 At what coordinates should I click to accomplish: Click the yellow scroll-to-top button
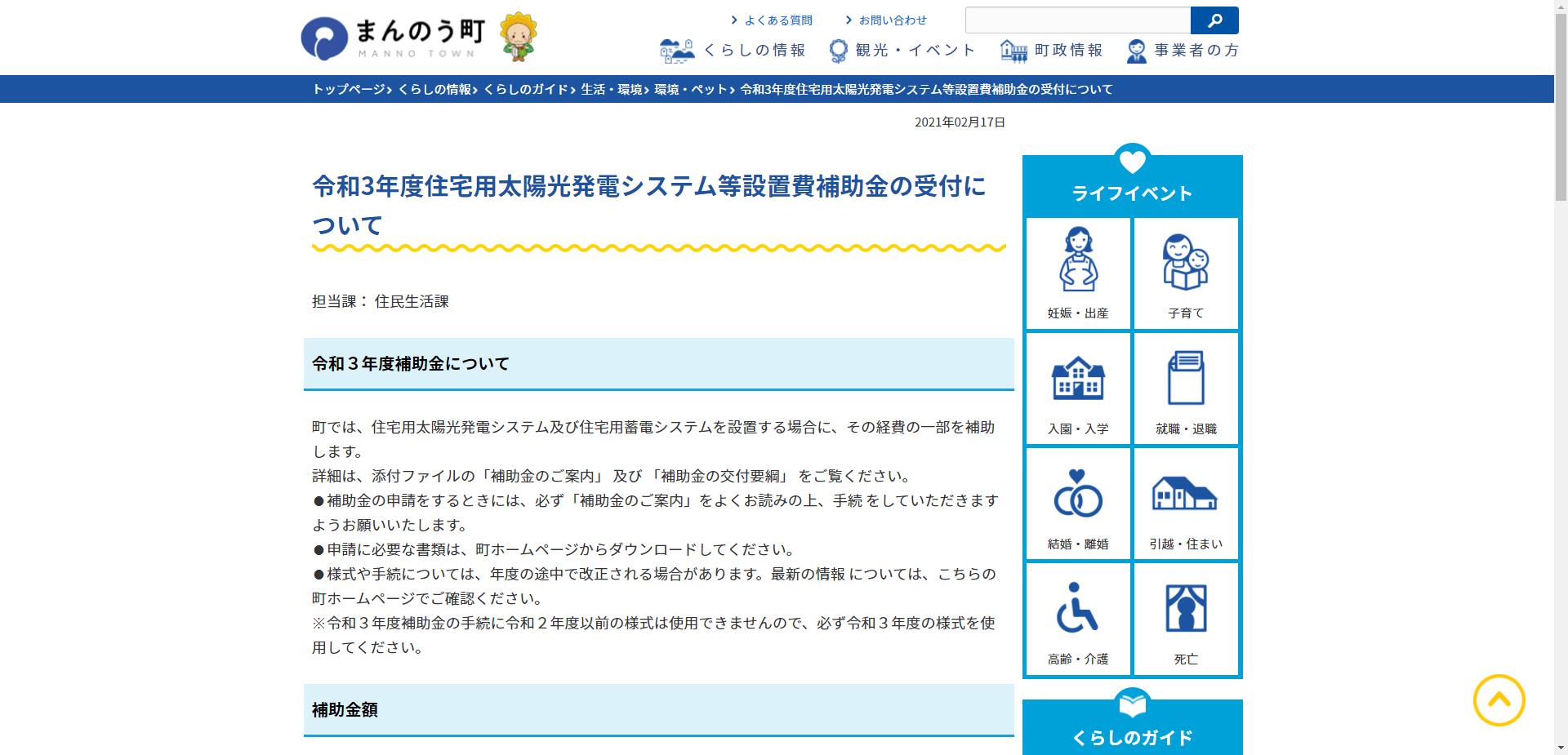click(x=1501, y=699)
